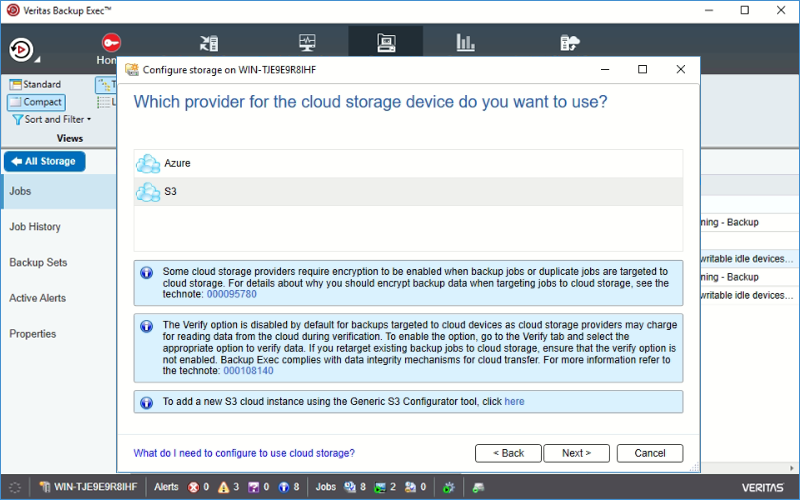This screenshot has height=500, width=800.
Task: Expand the Sort and Filter dropdown
Action: (52, 119)
